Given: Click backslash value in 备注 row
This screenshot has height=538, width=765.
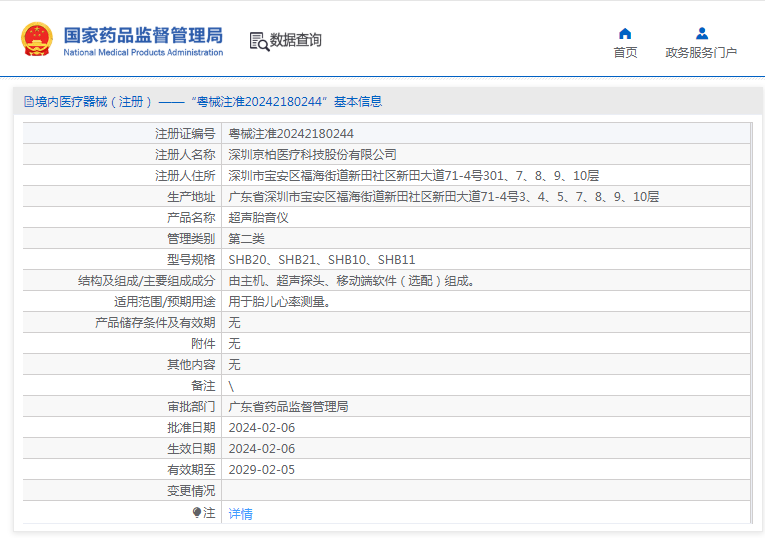Looking at the screenshot, I should 231,386.
